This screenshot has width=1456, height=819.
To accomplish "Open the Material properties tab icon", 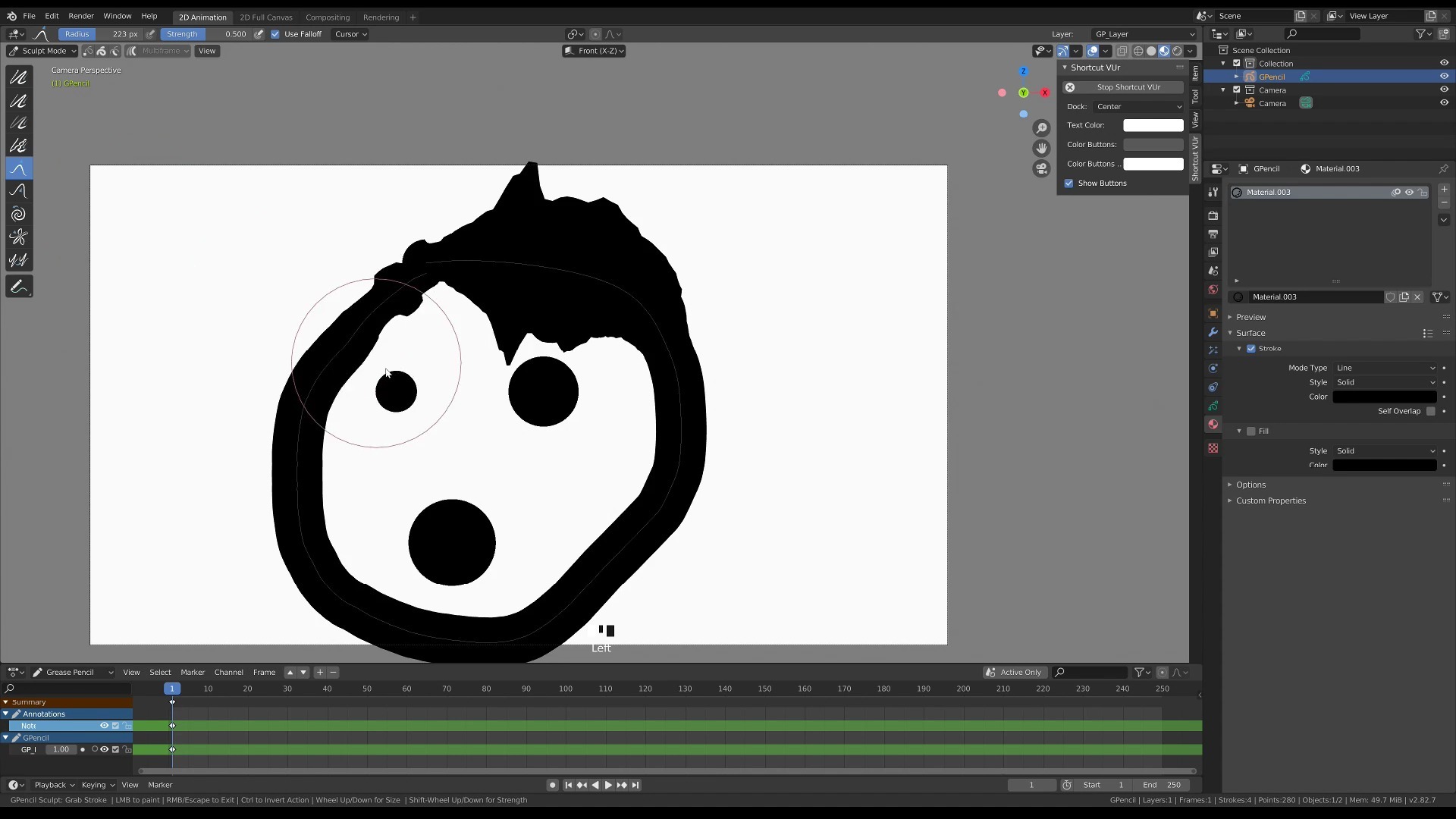I will (x=1213, y=425).
